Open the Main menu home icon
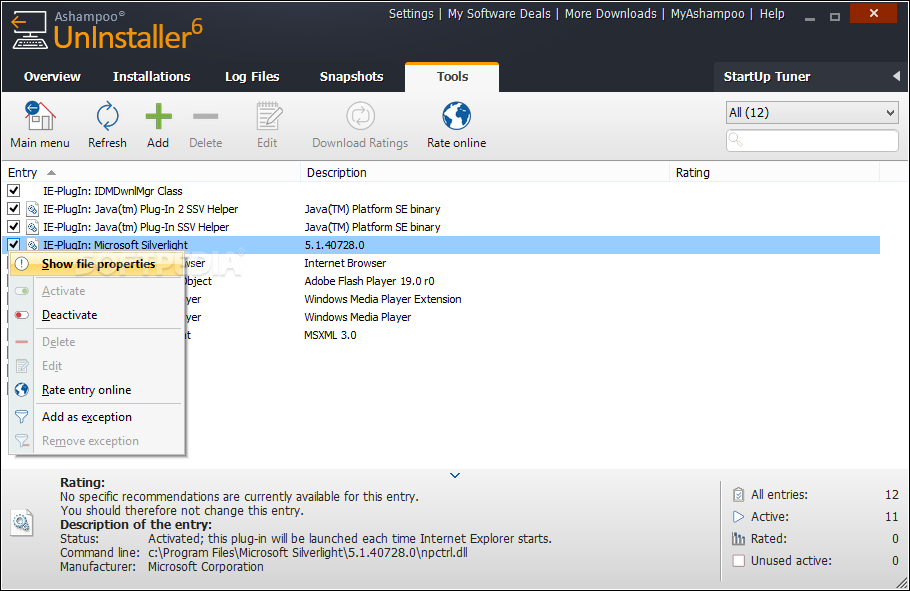910x591 pixels. click(40, 116)
